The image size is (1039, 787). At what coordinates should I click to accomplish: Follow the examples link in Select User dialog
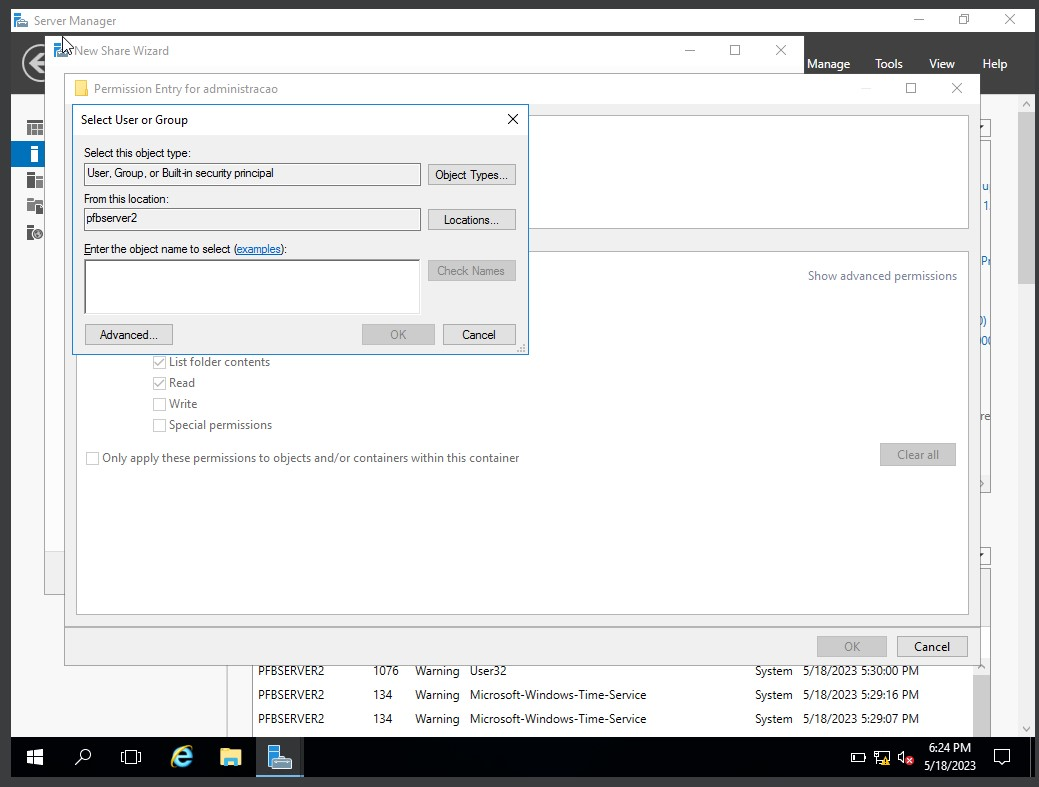point(259,249)
